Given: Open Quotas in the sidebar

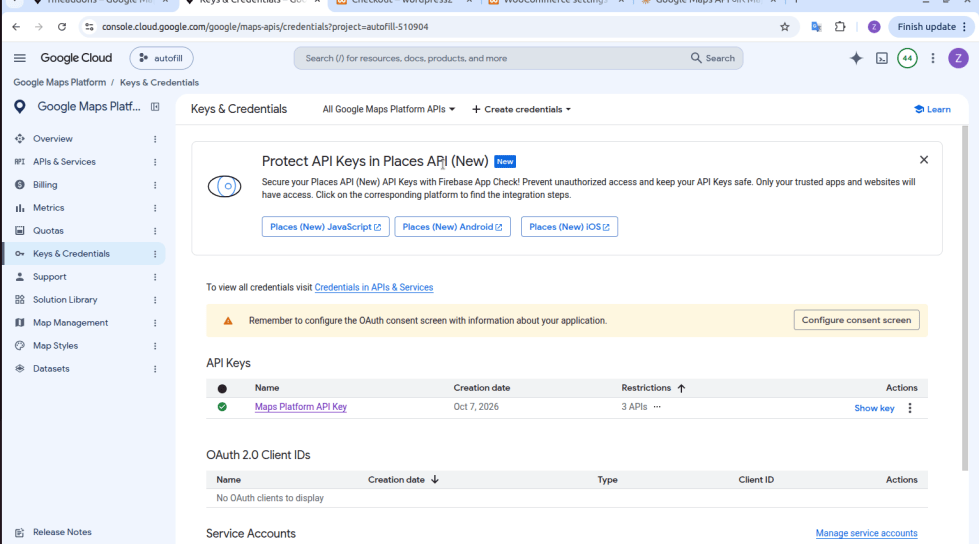Looking at the screenshot, I should (x=48, y=231).
